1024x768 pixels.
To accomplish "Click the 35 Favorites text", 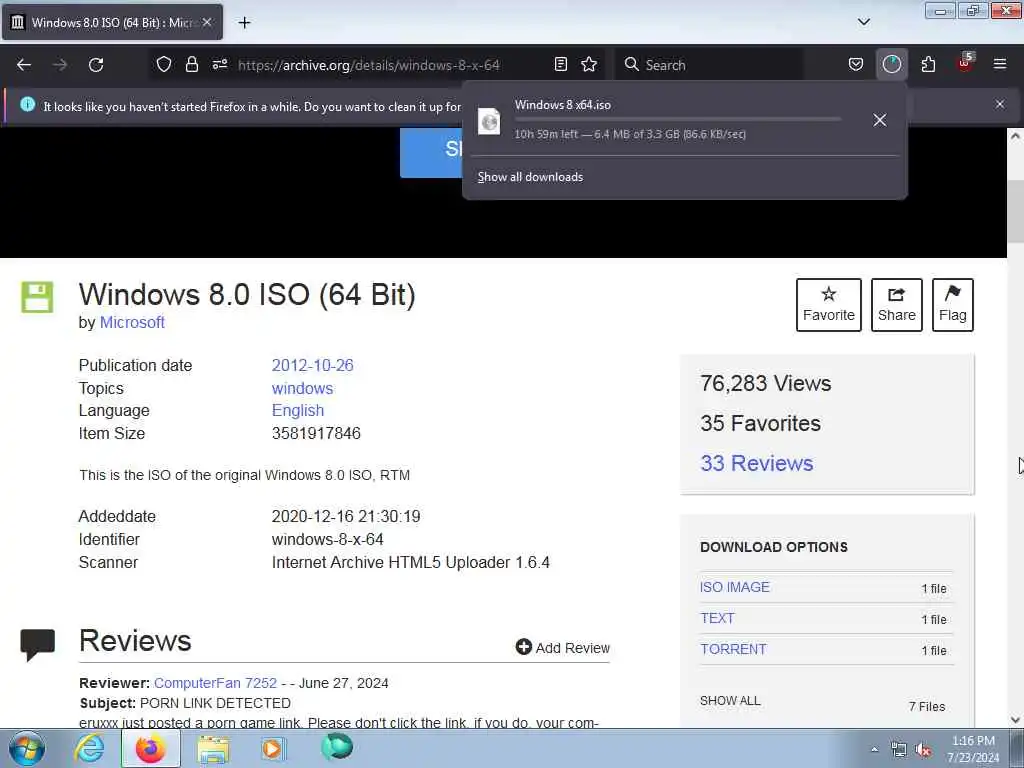I will click(x=760, y=423).
